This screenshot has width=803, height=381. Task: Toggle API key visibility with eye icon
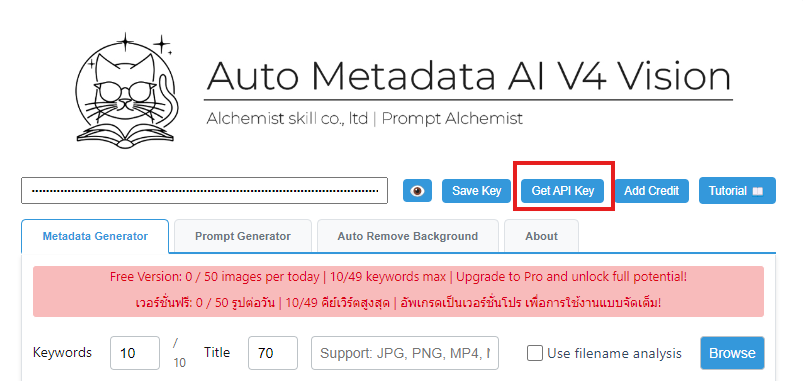pyautogui.click(x=417, y=191)
